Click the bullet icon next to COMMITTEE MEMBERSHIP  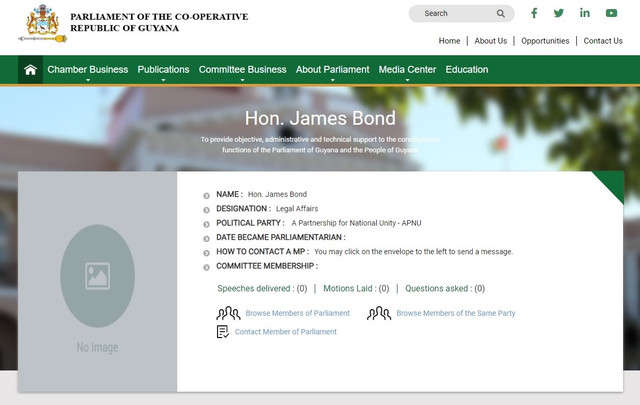coord(207,267)
